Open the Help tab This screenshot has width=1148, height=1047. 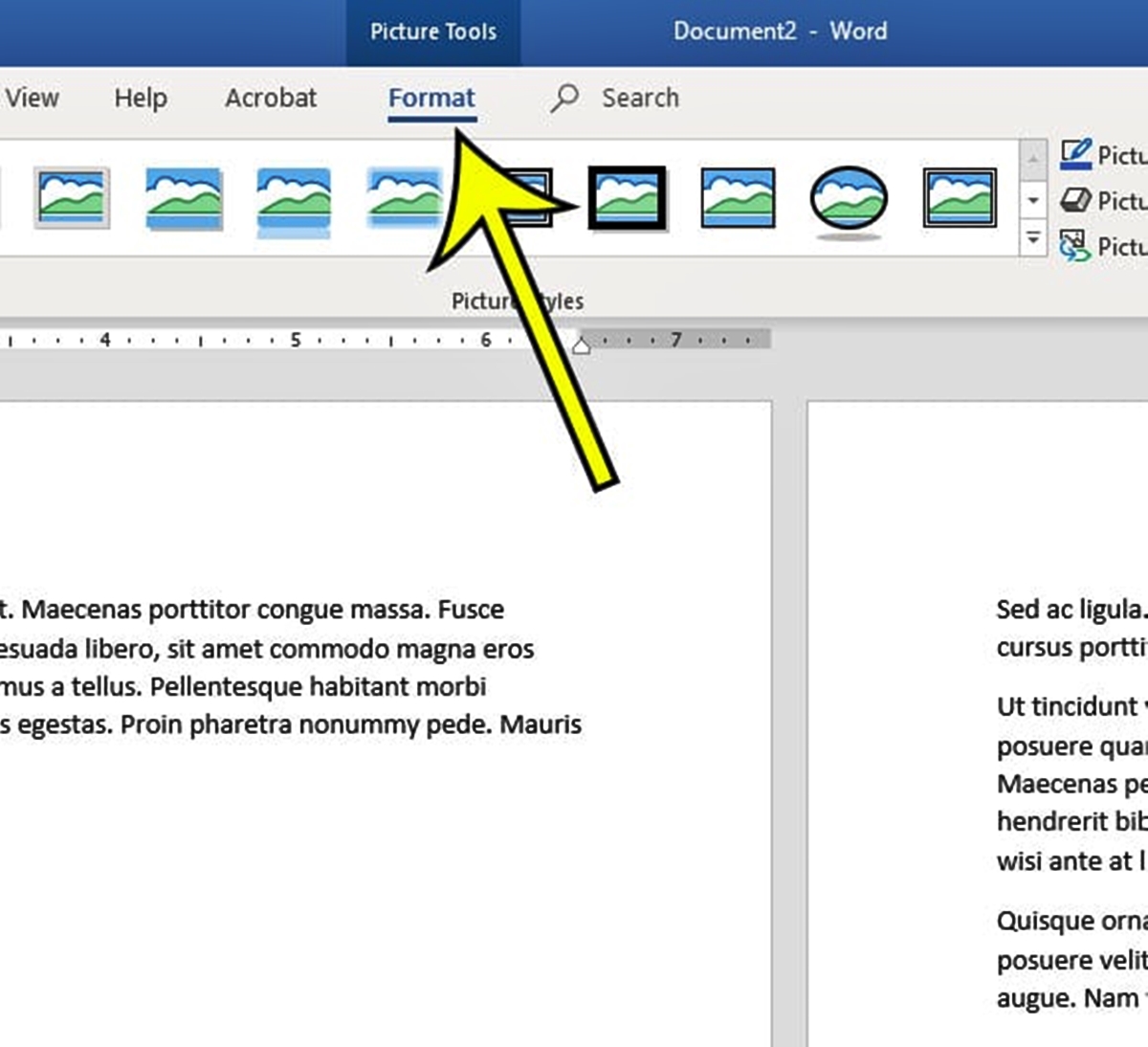pos(140,97)
